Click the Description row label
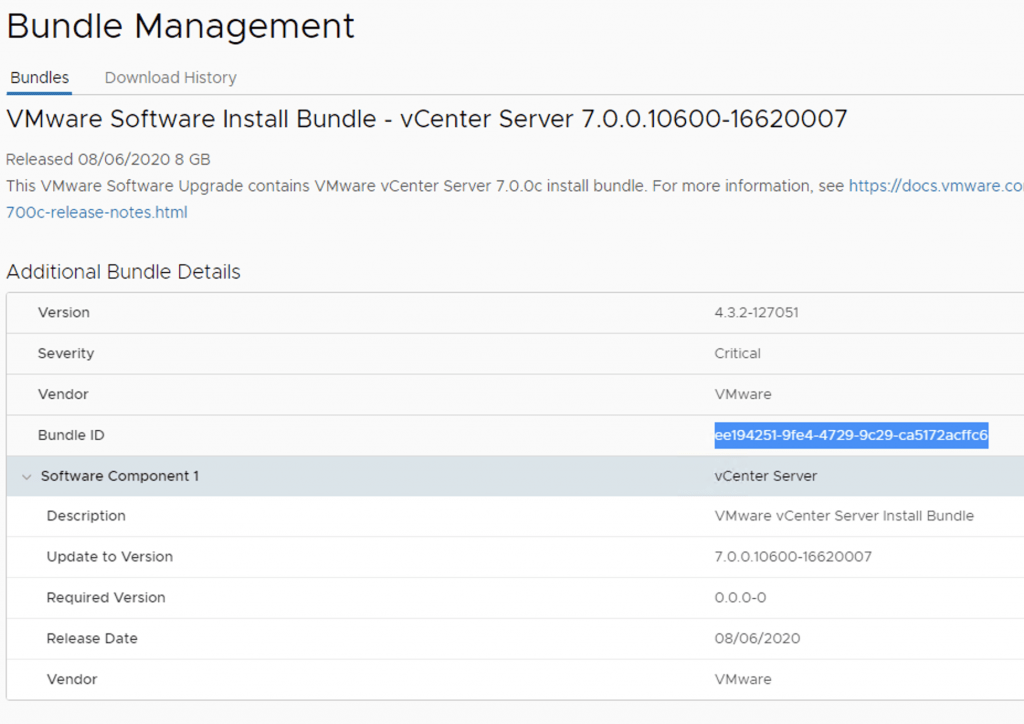1024x724 pixels. 86,516
